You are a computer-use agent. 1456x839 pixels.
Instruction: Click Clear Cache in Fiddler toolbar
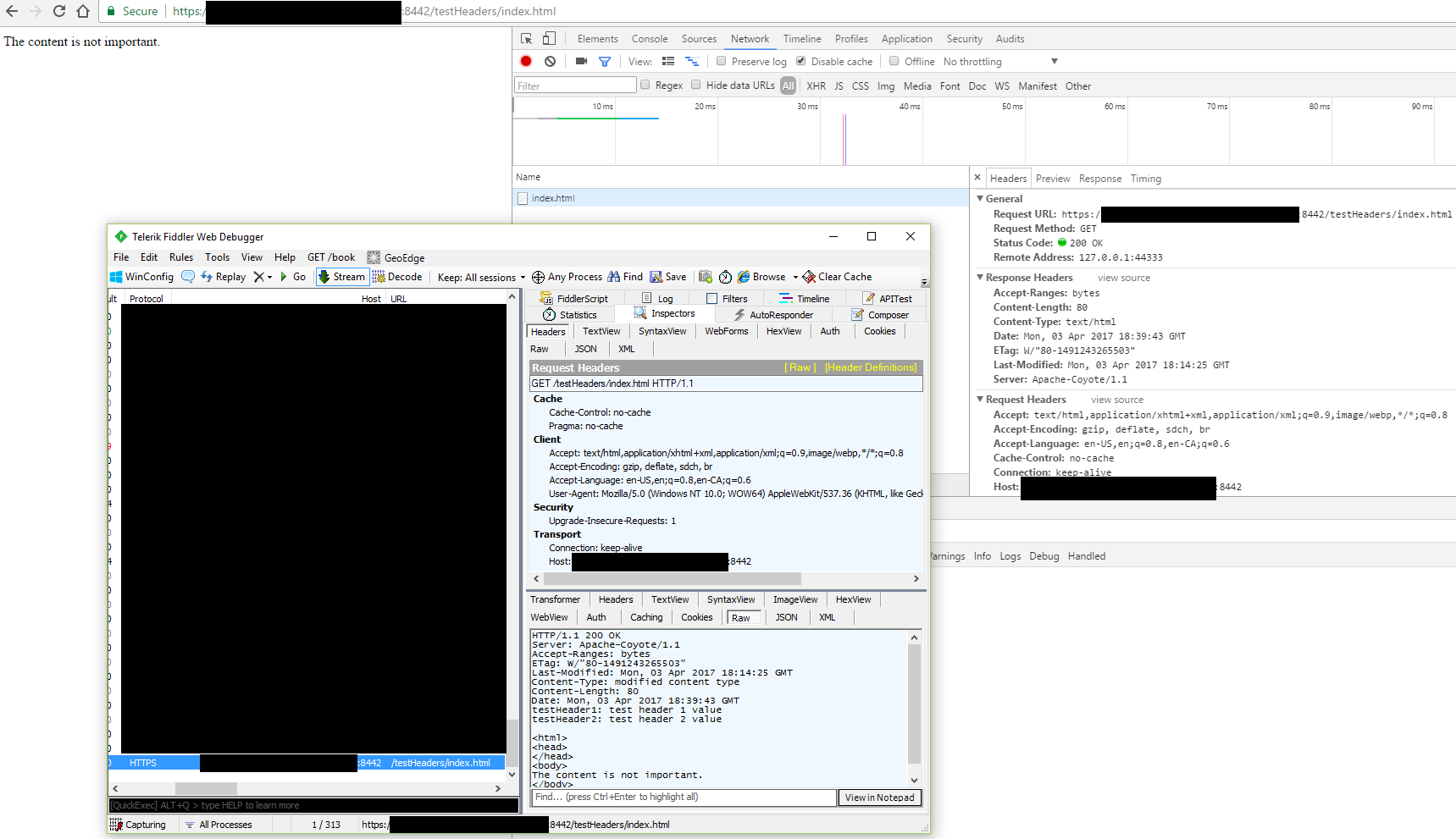[x=837, y=277]
